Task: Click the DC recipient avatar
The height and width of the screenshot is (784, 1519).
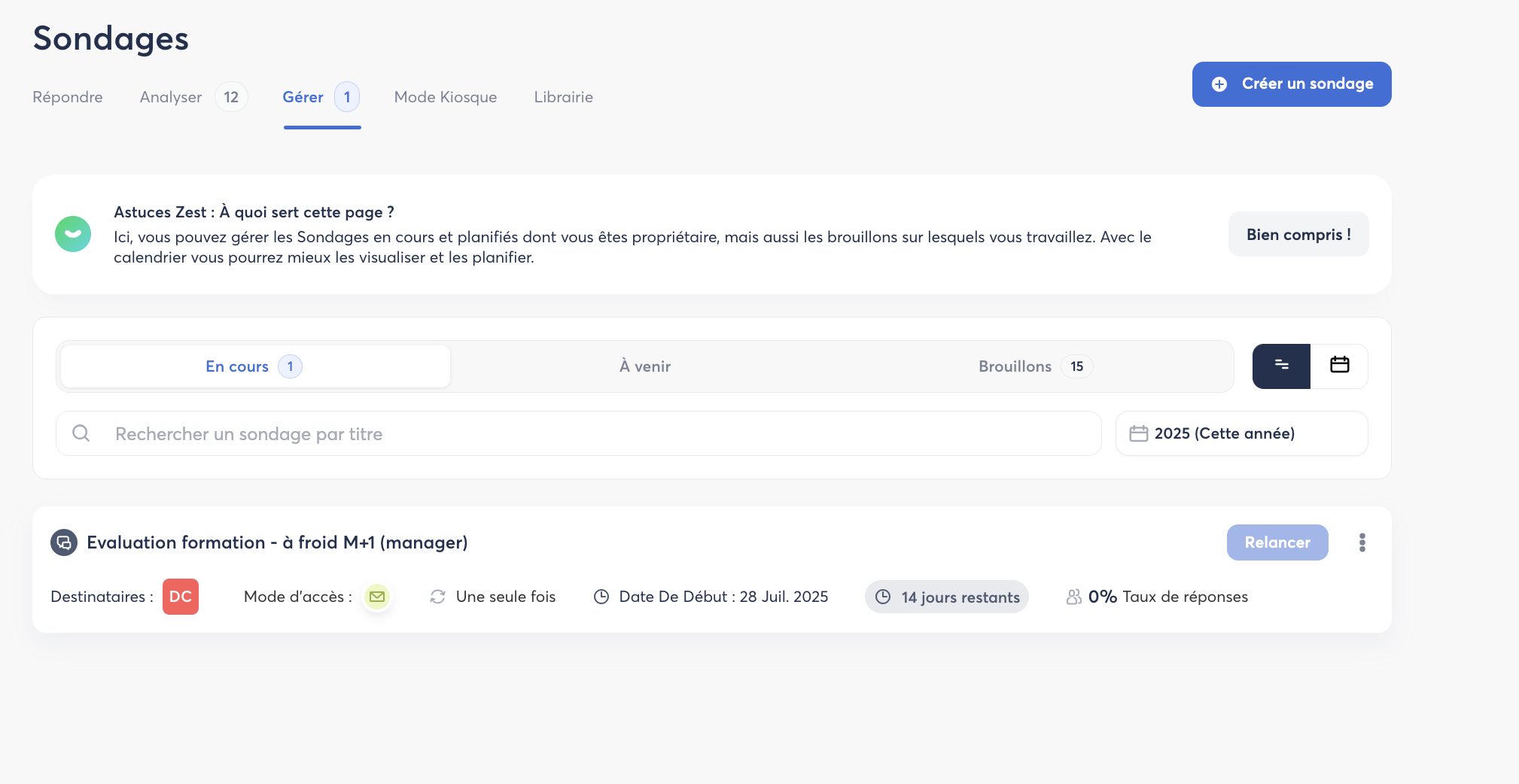Action: coord(181,597)
